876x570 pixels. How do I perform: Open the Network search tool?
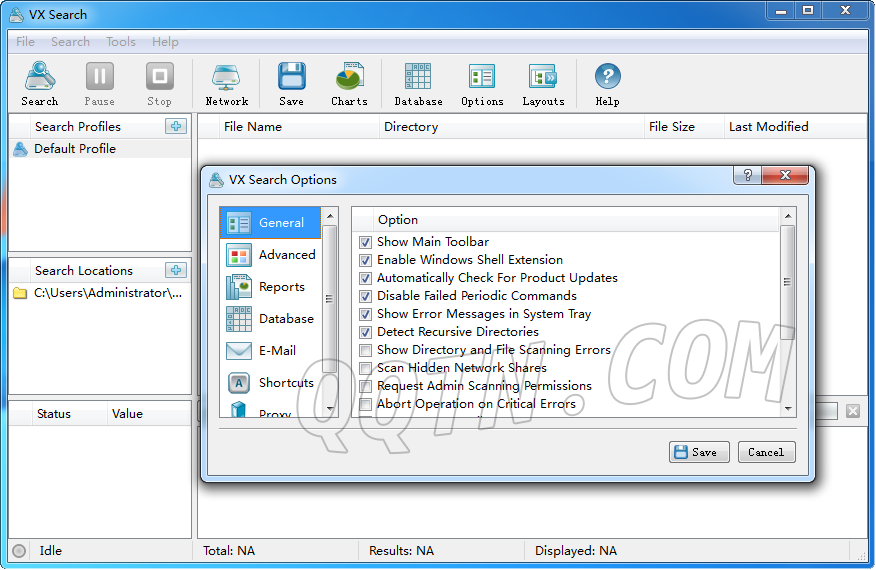pyautogui.click(x=226, y=83)
